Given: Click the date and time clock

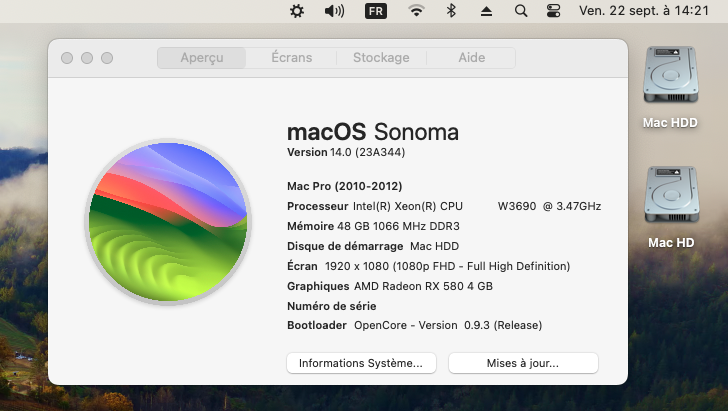Looking at the screenshot, I should 644,11.
